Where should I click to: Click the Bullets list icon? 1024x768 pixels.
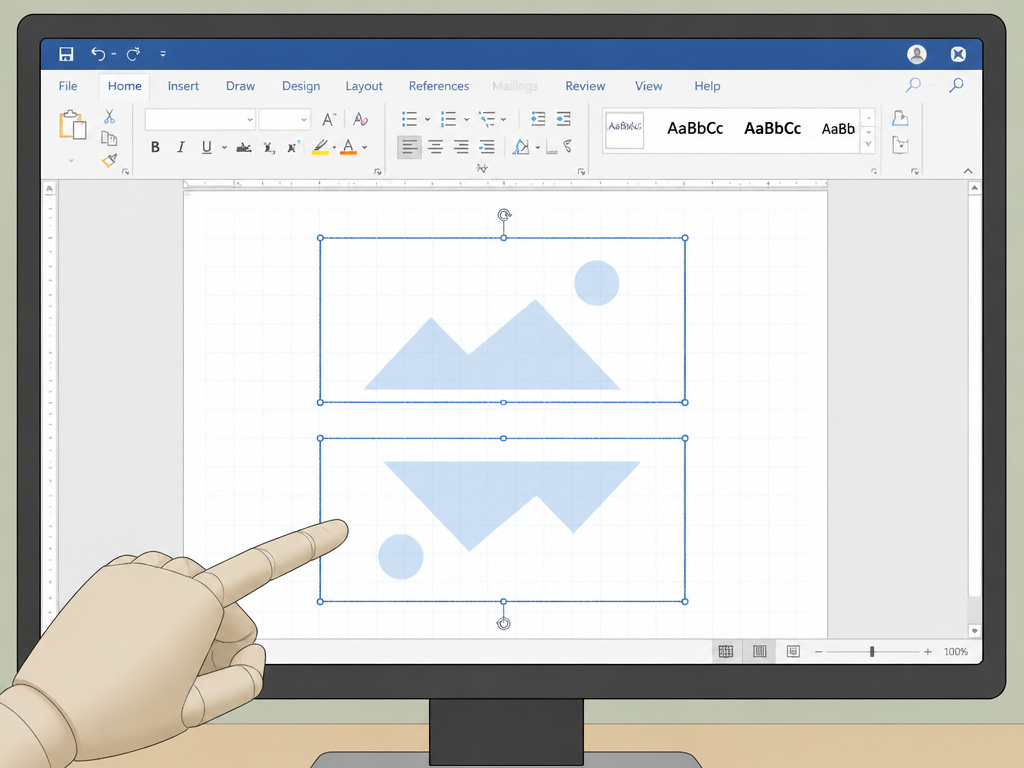click(x=409, y=119)
